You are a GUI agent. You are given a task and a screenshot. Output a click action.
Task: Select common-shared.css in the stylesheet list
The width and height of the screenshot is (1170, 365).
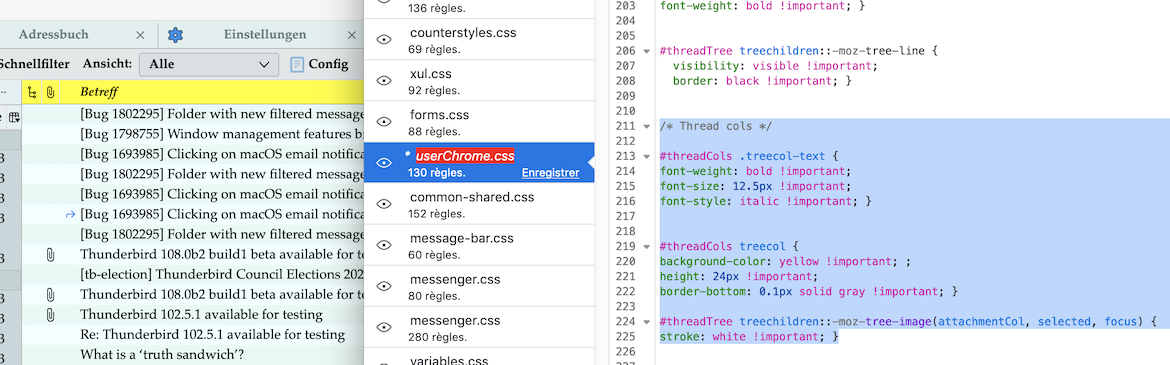(479, 204)
